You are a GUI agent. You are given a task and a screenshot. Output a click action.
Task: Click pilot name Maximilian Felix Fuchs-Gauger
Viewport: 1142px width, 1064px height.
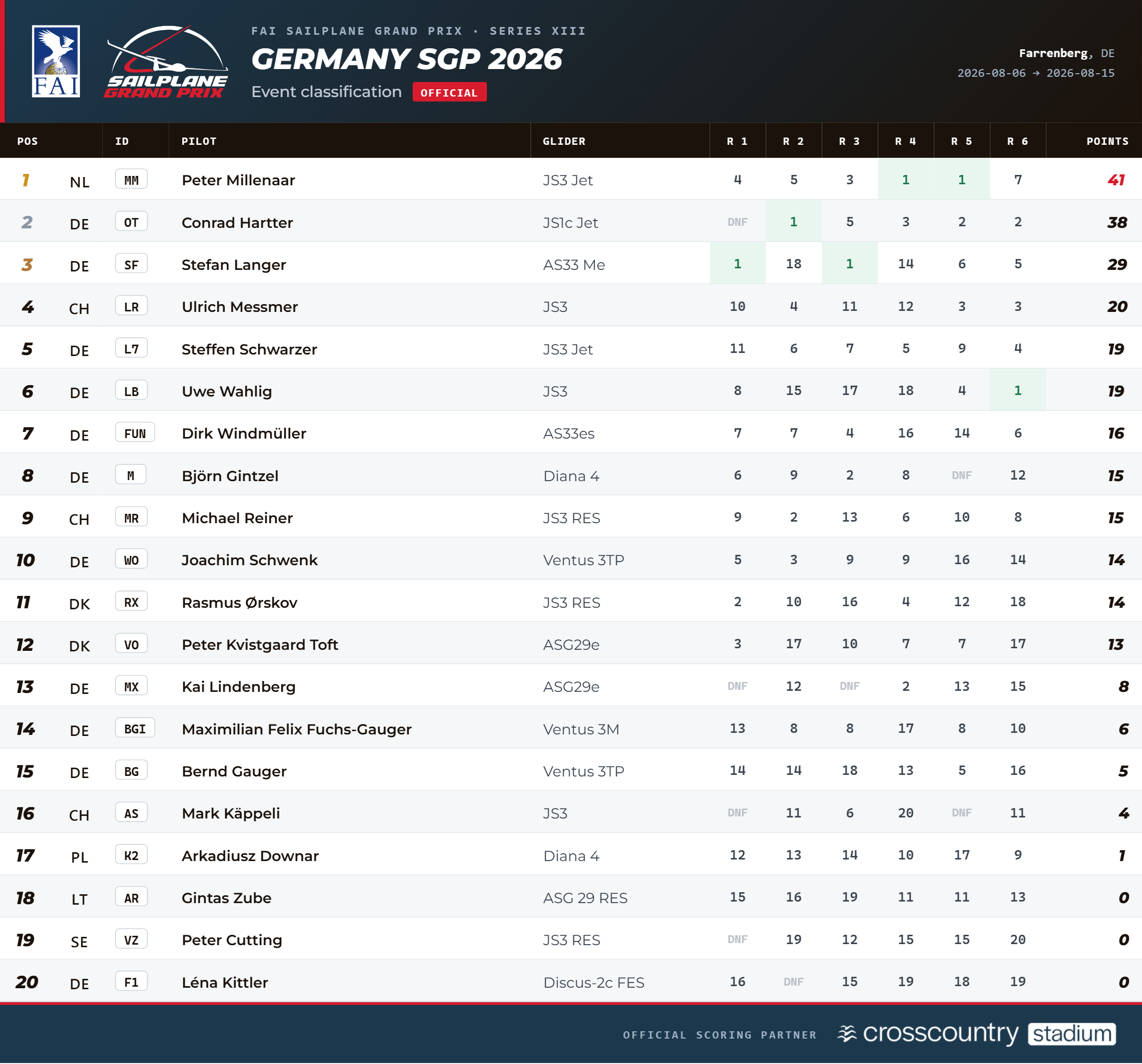pos(296,729)
